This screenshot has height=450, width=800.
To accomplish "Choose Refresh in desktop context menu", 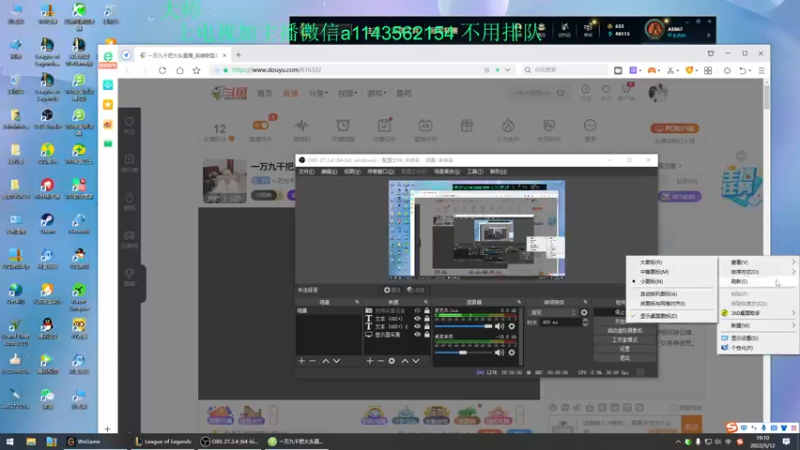I will pos(758,282).
